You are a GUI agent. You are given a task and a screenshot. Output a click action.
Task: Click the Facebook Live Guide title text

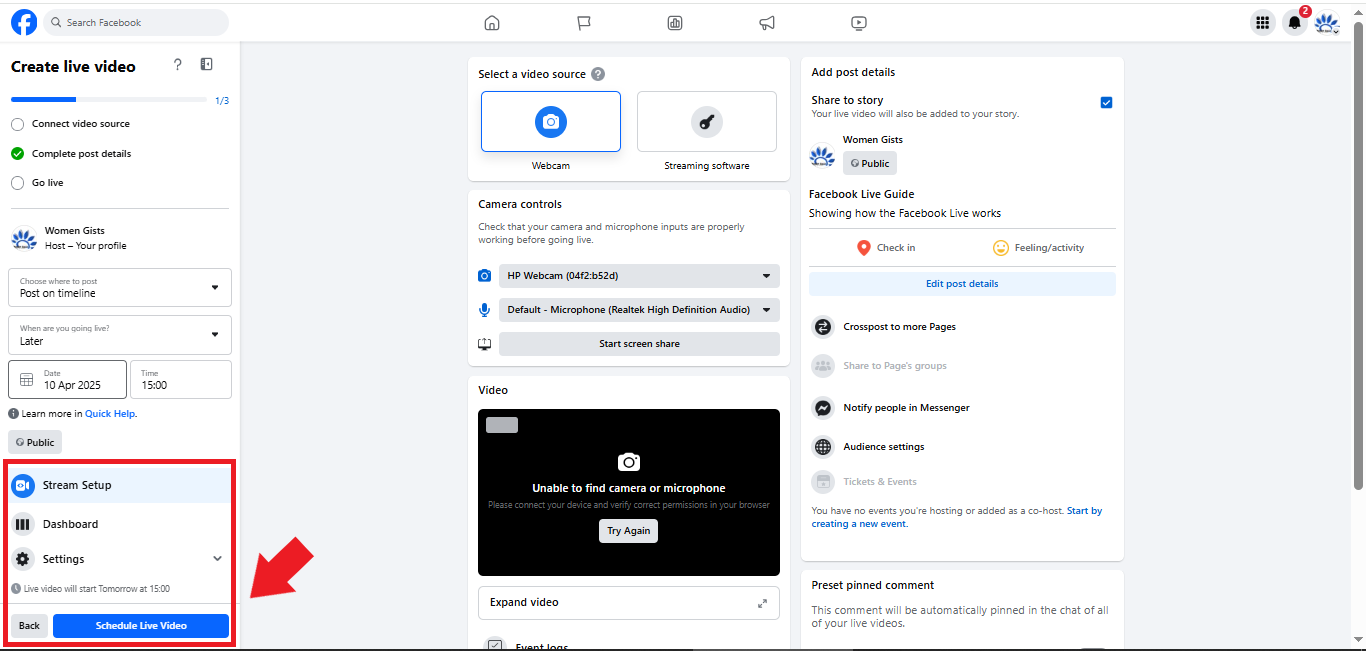(x=862, y=194)
